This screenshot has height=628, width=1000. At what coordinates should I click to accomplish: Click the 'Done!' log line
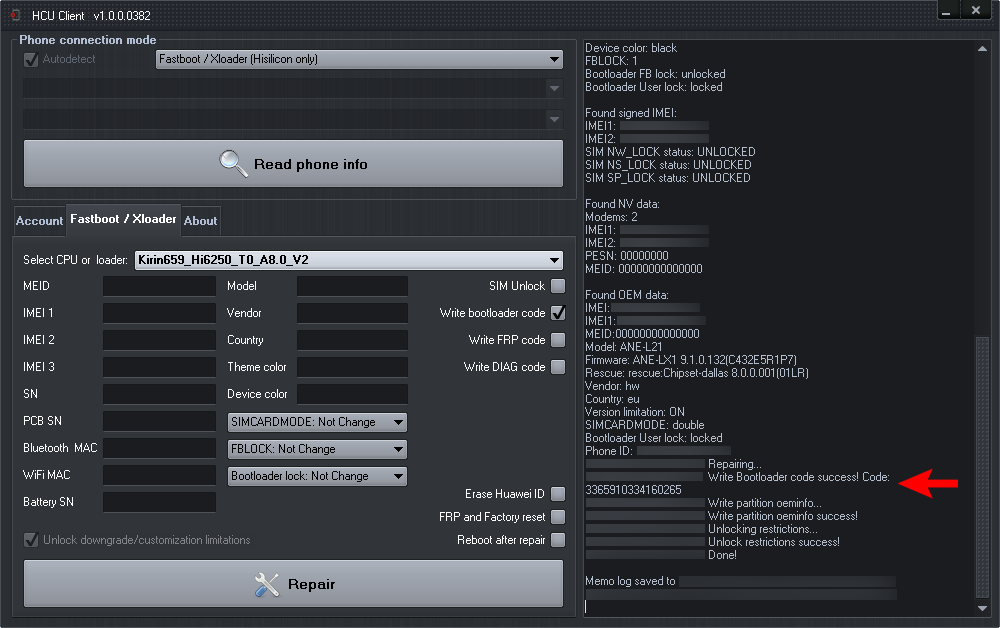pos(722,555)
